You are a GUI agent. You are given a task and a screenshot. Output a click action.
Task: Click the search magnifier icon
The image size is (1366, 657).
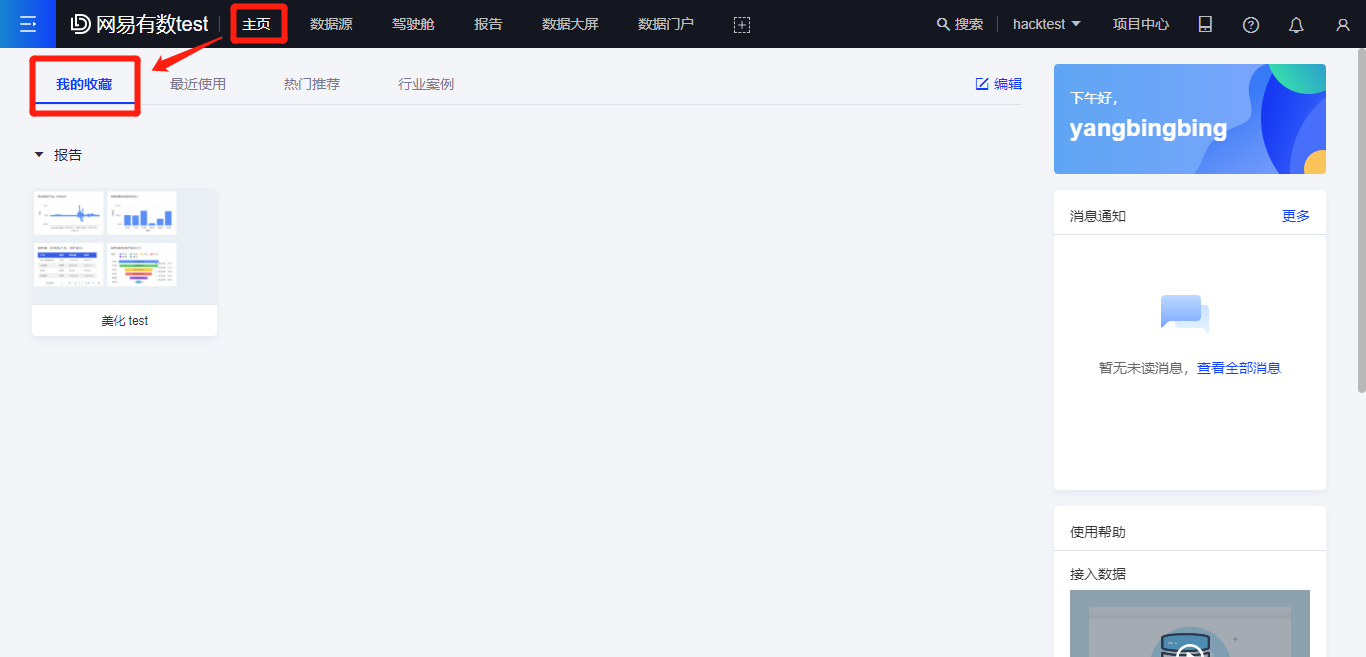click(x=943, y=24)
